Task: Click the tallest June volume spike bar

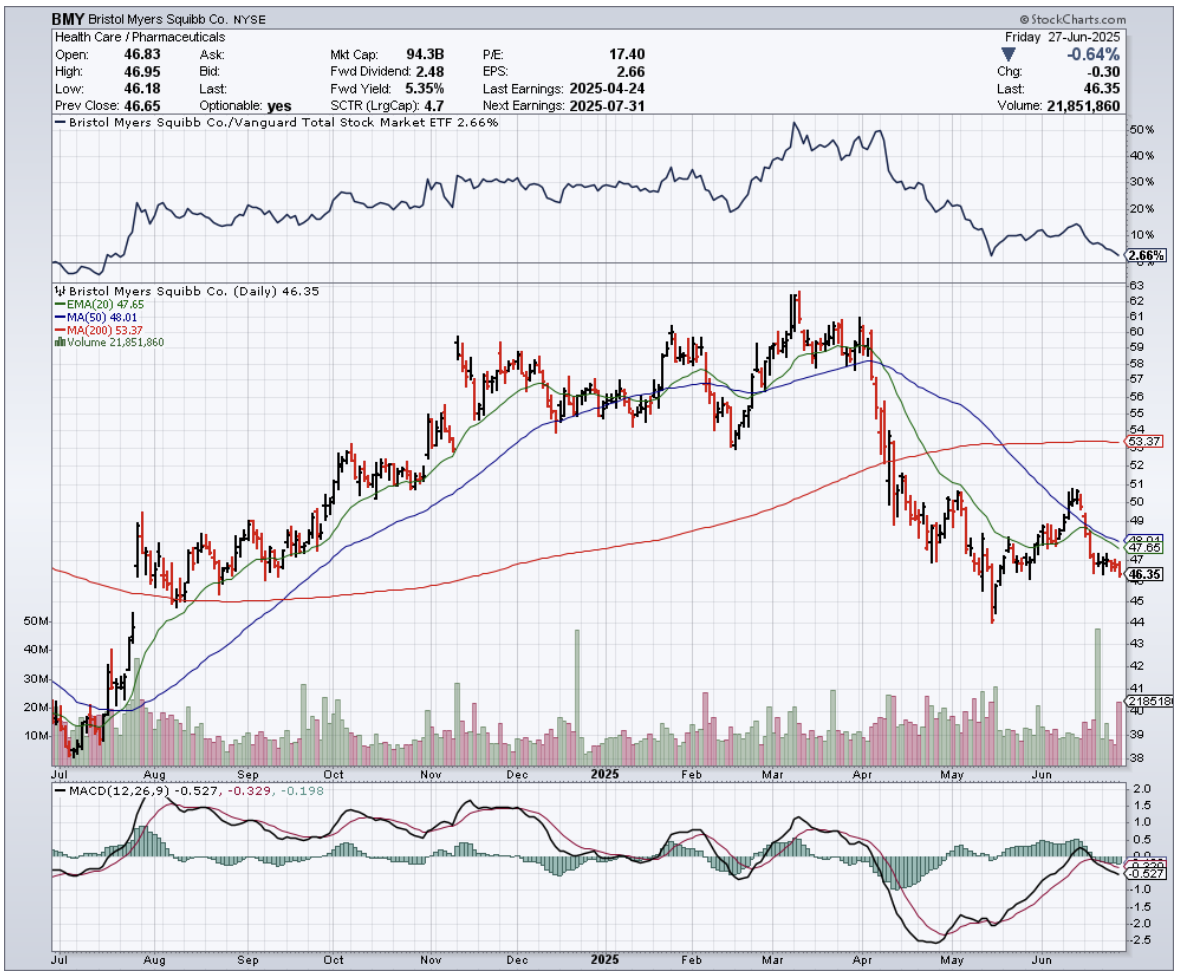Action: (1098, 696)
